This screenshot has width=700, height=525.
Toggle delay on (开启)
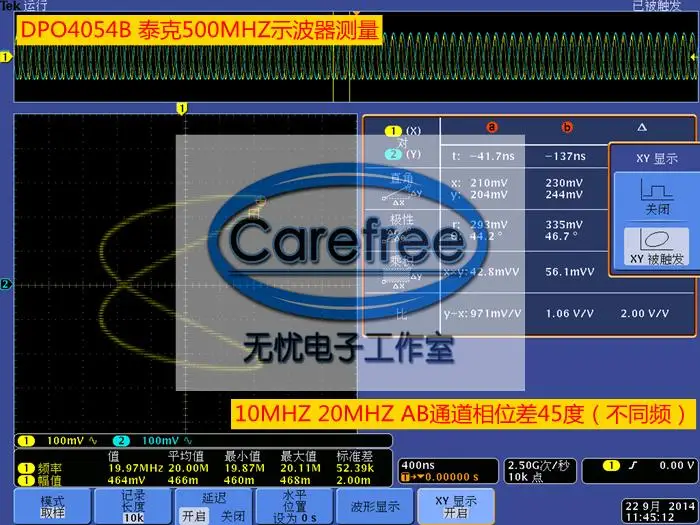[x=194, y=516]
